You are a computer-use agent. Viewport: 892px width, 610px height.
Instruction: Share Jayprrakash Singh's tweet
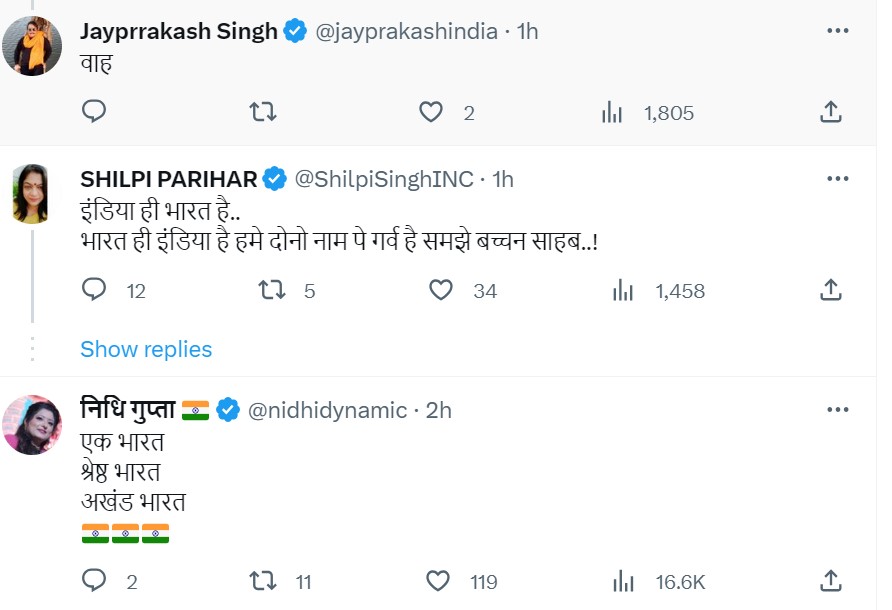(x=830, y=112)
